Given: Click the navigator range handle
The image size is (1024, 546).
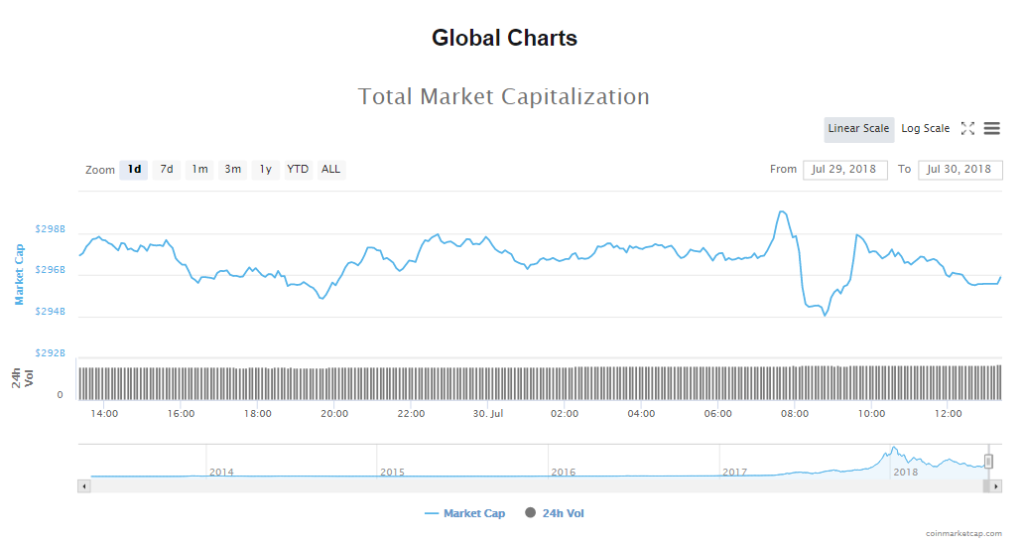Looking at the screenshot, I should (988, 461).
